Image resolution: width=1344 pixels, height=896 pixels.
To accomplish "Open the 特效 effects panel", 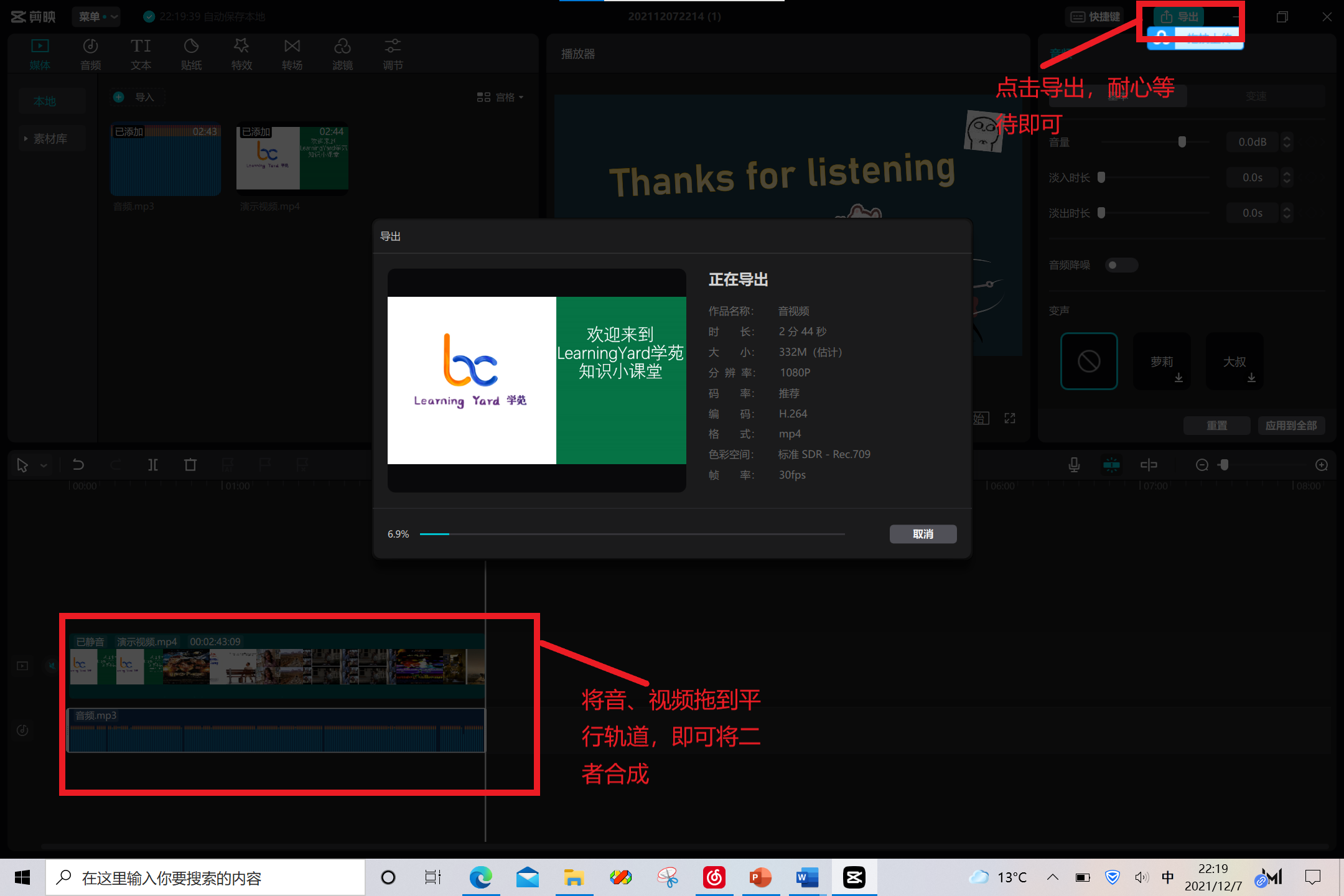I will [241, 54].
